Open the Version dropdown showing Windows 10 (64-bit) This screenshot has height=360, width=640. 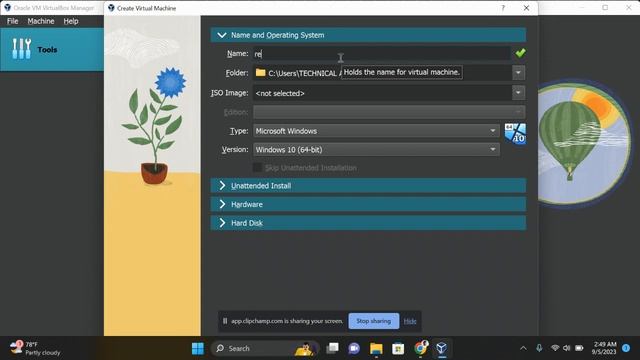376,150
